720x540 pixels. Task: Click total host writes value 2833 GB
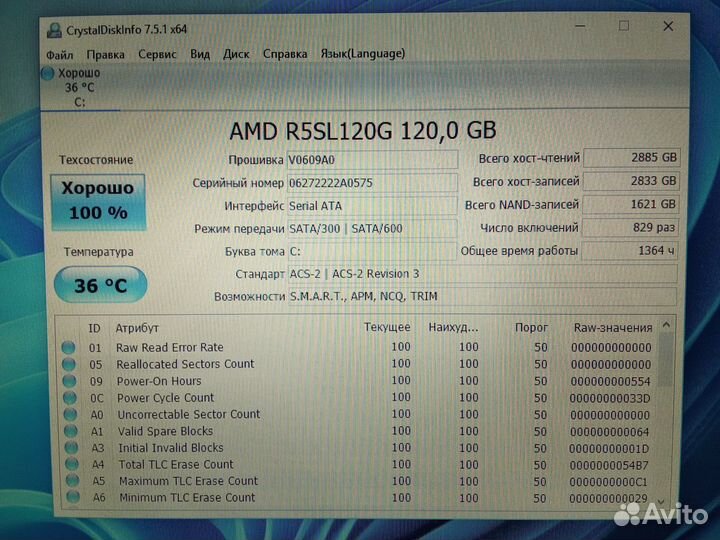pyautogui.click(x=631, y=181)
